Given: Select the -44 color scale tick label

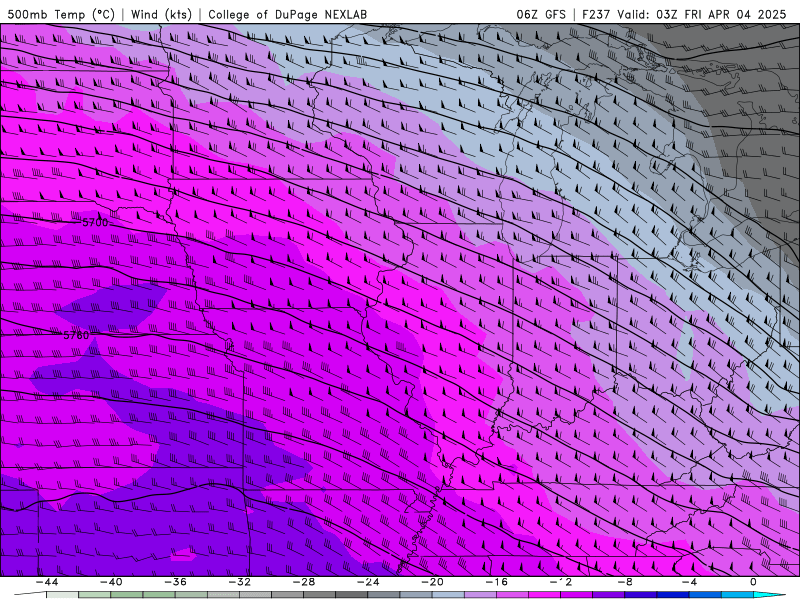Looking at the screenshot, I should (46, 582).
